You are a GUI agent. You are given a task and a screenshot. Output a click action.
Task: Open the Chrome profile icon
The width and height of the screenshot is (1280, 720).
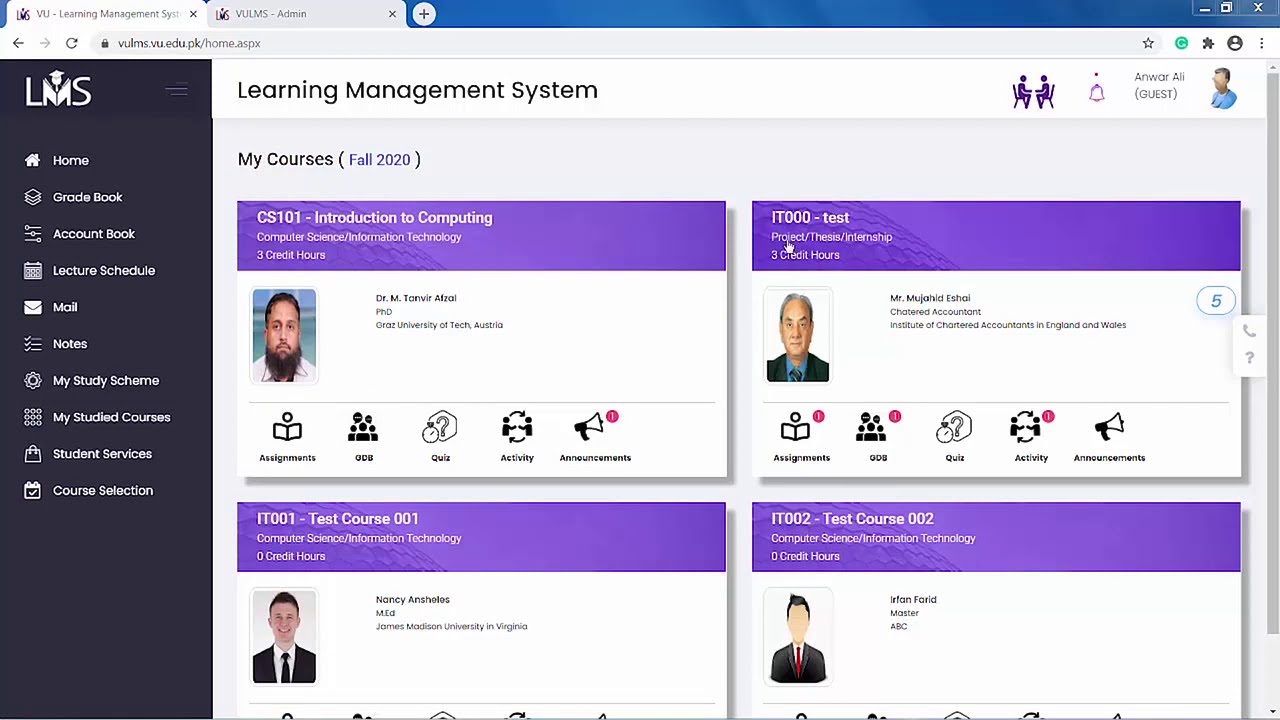pyautogui.click(x=1235, y=43)
